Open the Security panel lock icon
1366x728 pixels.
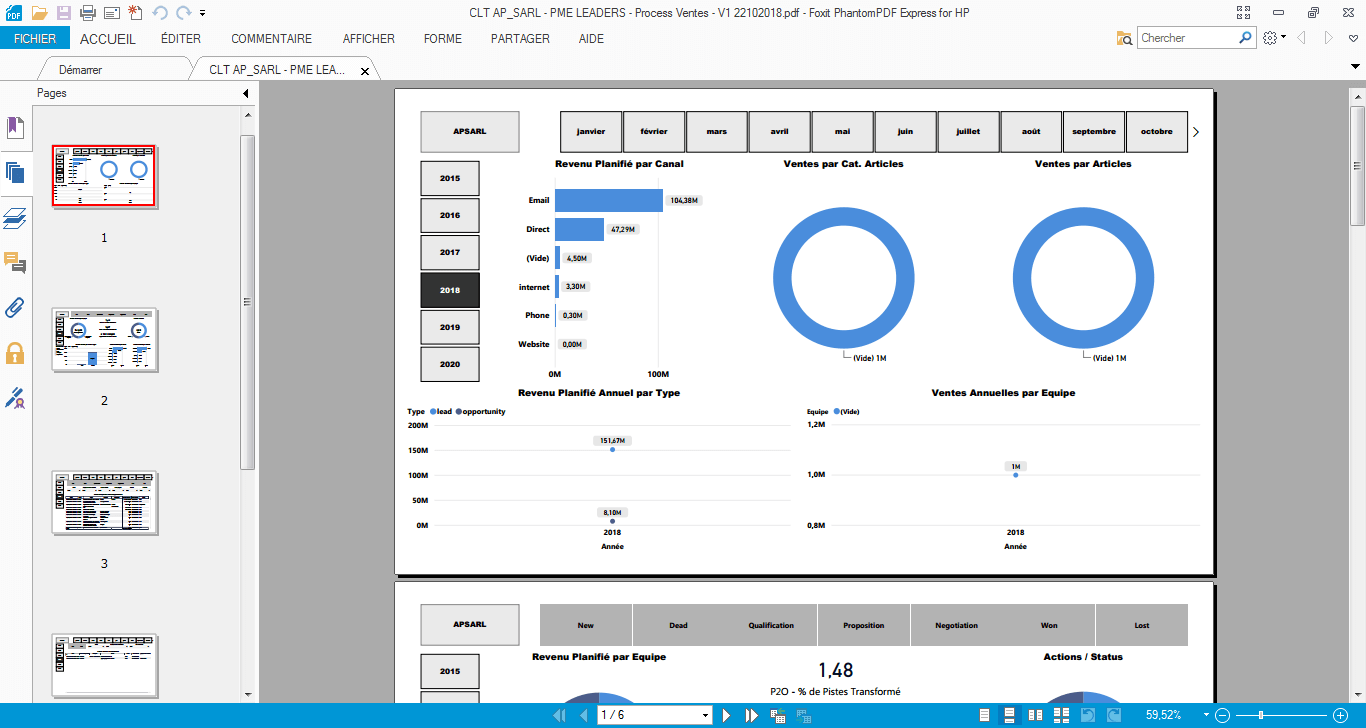14,352
